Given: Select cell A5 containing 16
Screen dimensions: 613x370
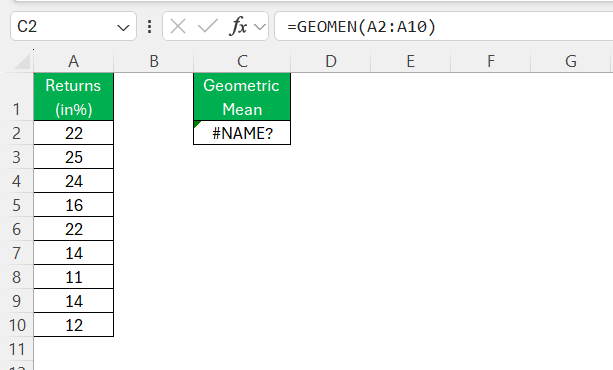Looking at the screenshot, I should coord(73,205).
